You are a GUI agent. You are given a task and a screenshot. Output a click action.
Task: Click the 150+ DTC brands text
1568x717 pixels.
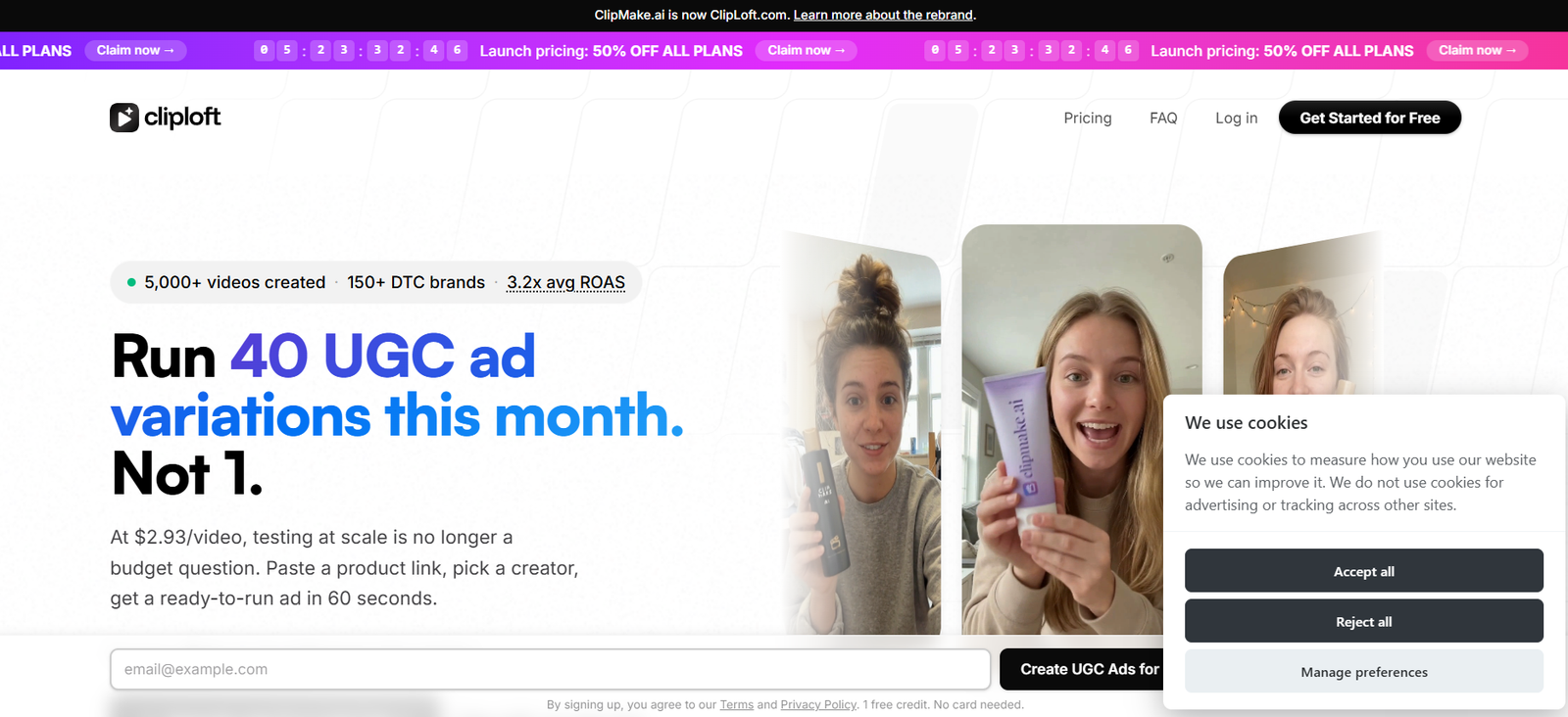pos(416,282)
